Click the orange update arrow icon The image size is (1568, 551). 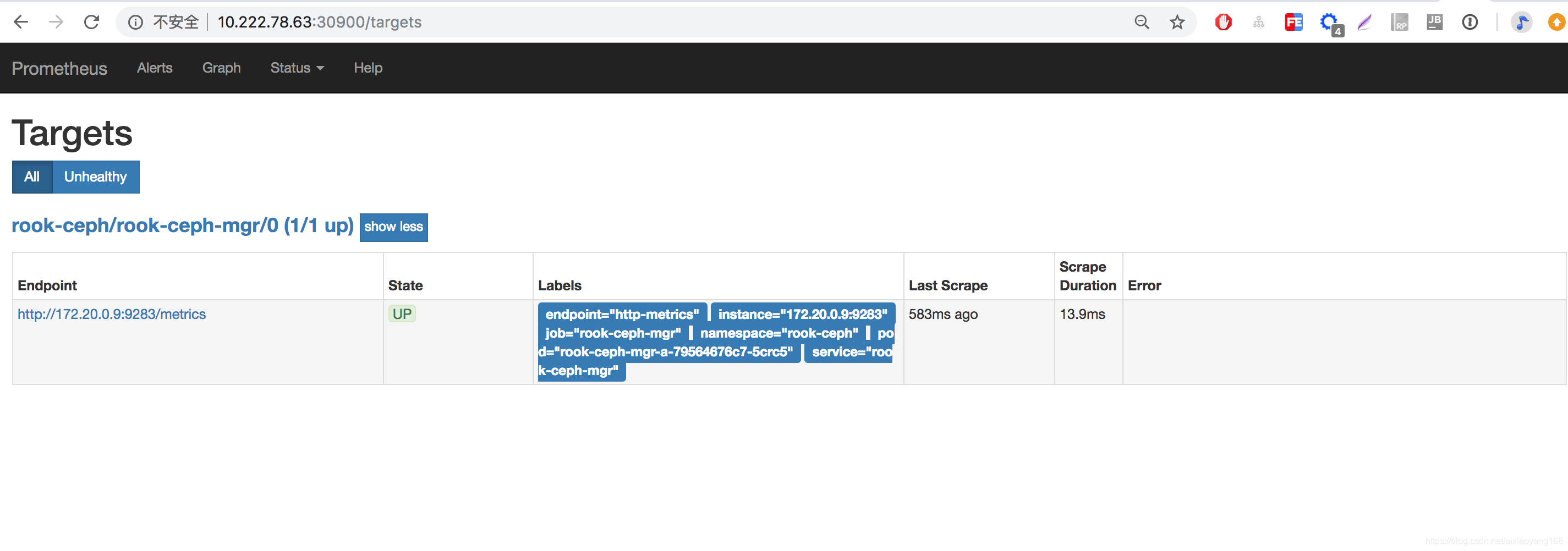1556,23
